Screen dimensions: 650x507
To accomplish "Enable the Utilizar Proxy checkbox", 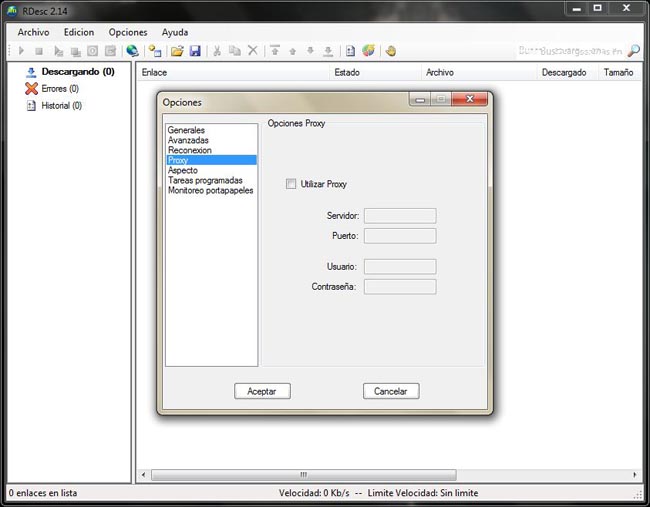I will click(x=291, y=184).
